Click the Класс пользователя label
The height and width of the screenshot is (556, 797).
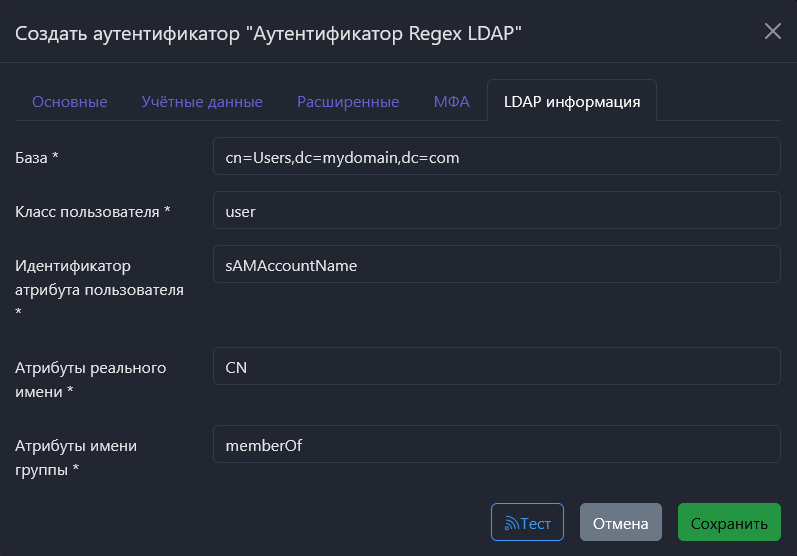[x=92, y=211]
